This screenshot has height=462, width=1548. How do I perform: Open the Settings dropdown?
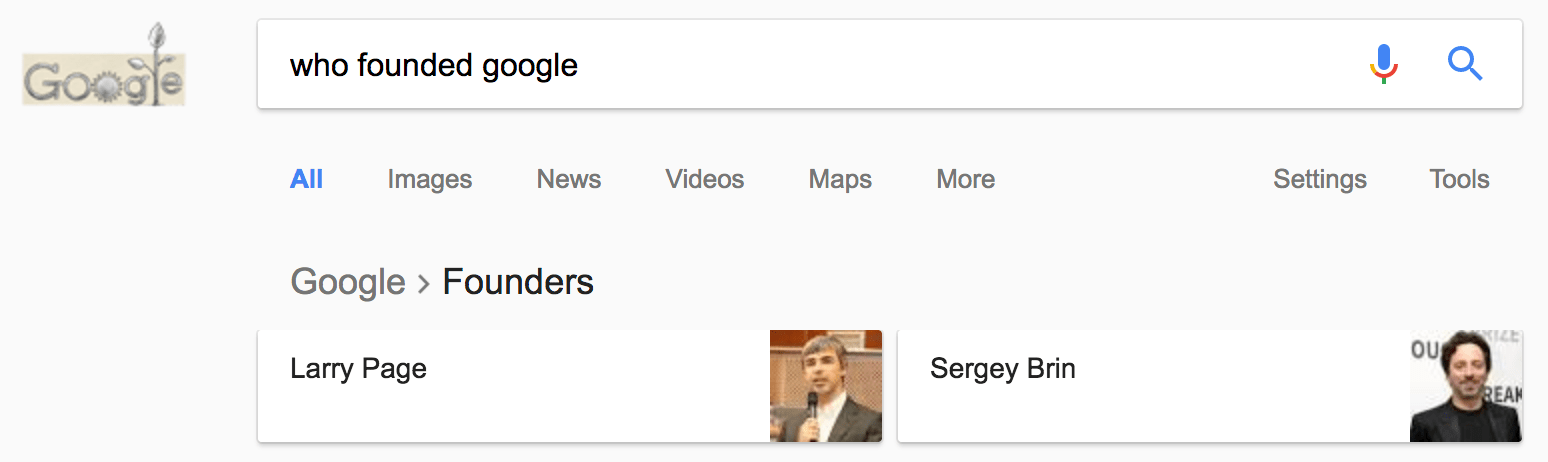coord(1319,180)
